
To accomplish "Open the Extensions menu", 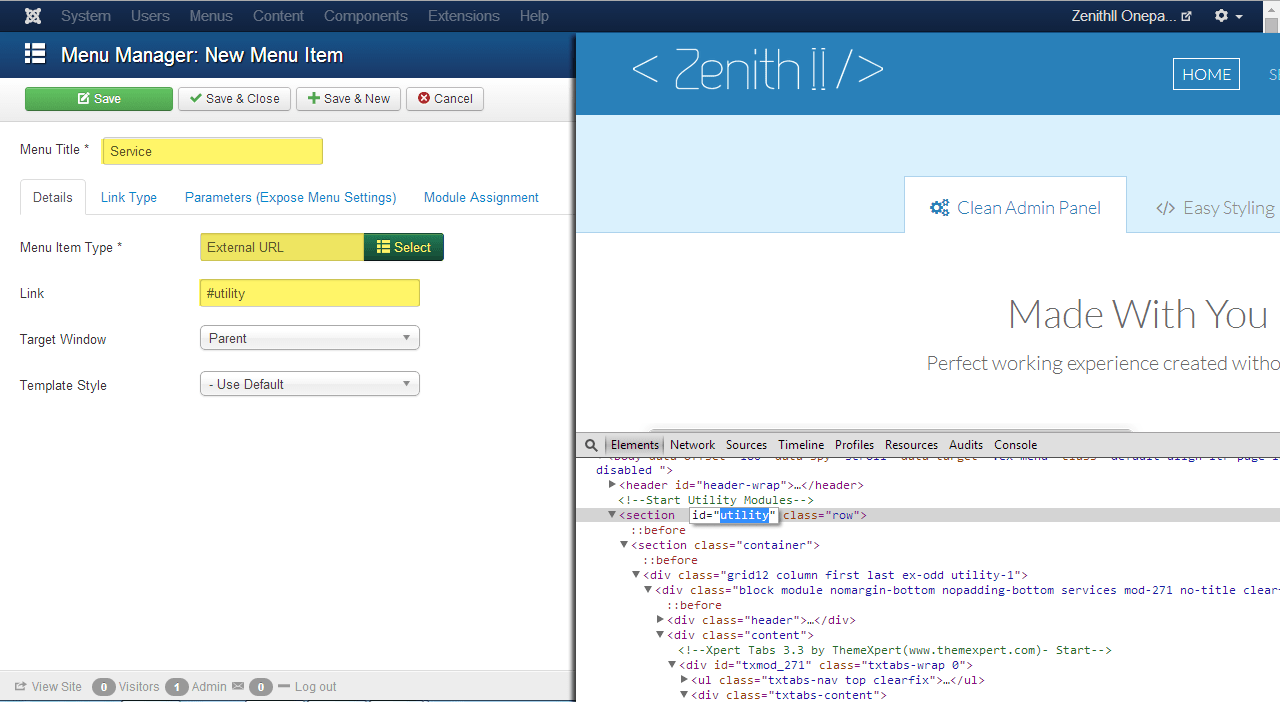I will (x=463, y=16).
